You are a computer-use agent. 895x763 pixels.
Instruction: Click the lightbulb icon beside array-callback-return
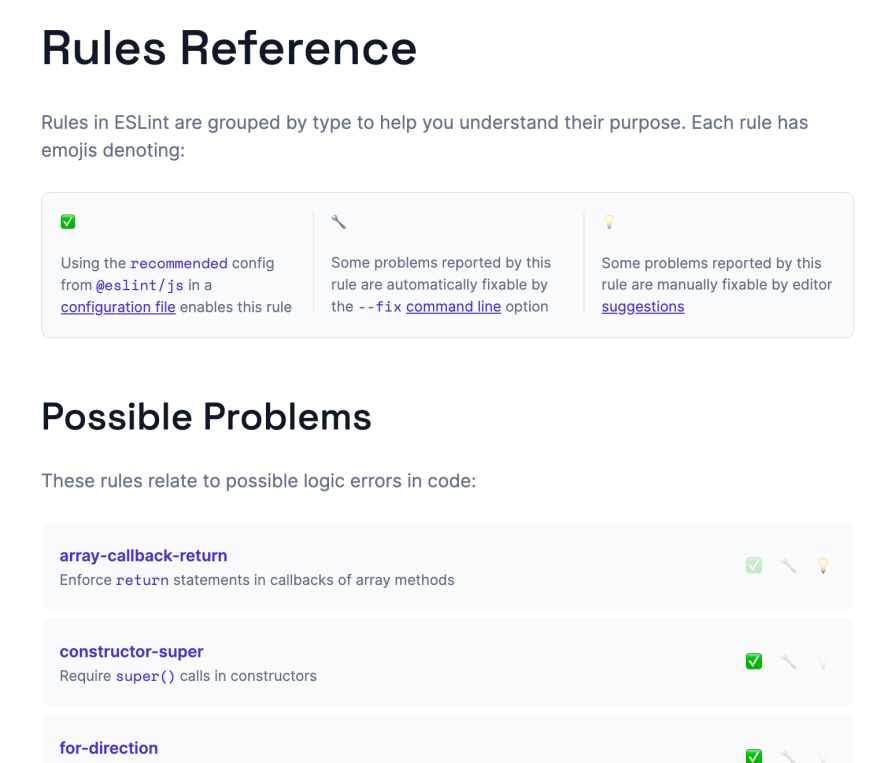pos(823,565)
